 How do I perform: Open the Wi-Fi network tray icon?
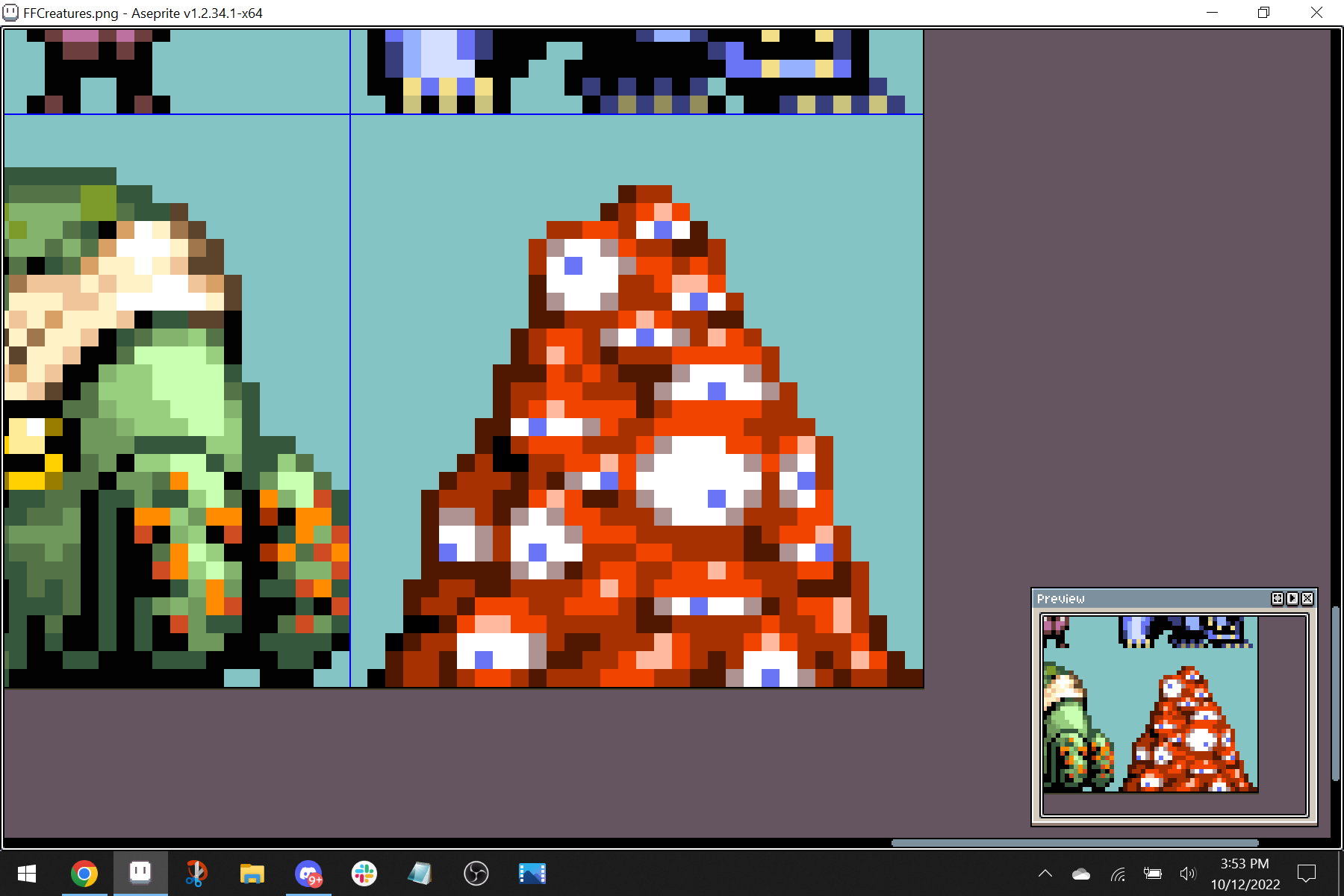tap(1118, 874)
